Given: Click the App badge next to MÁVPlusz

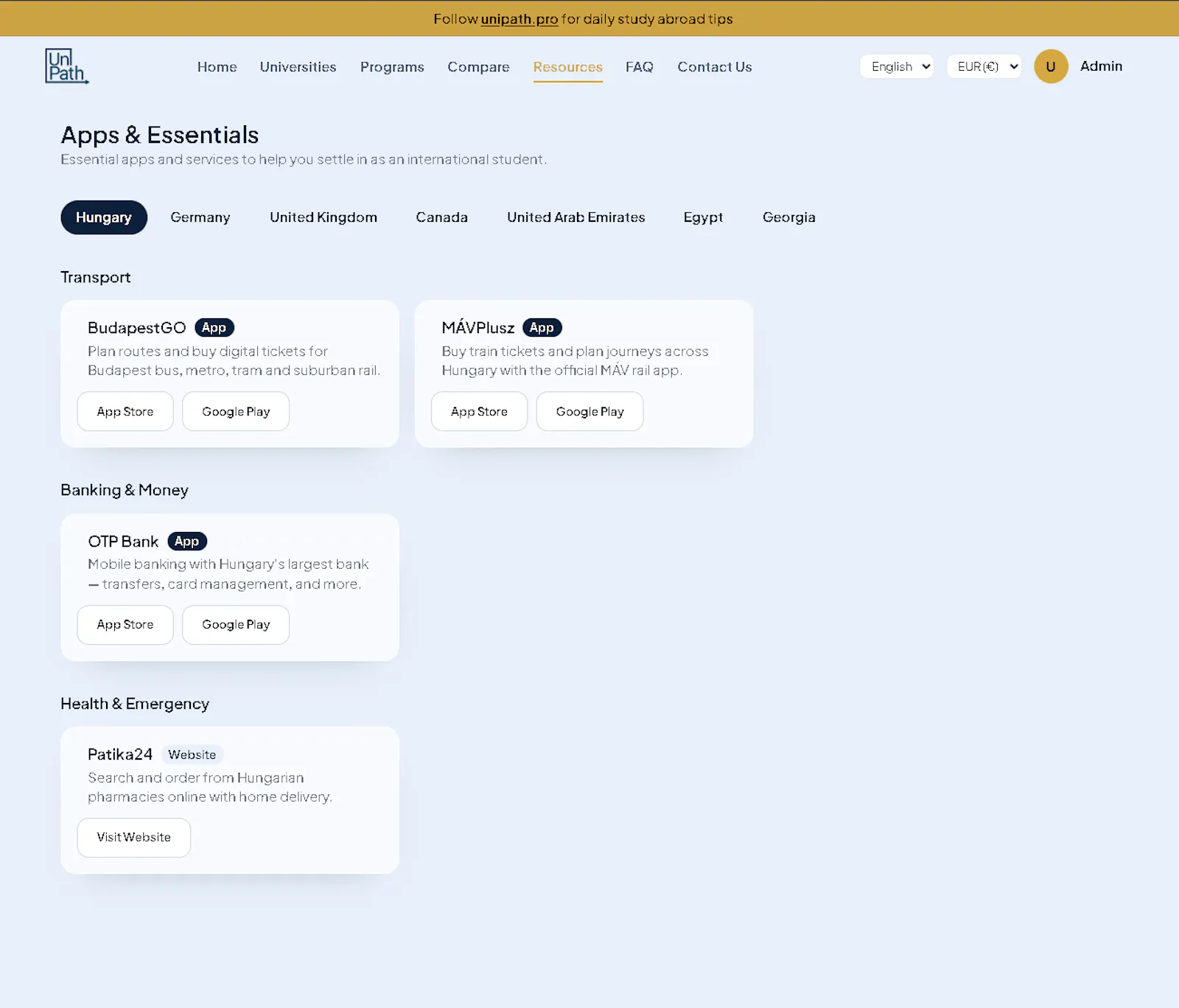Looking at the screenshot, I should coord(542,328).
